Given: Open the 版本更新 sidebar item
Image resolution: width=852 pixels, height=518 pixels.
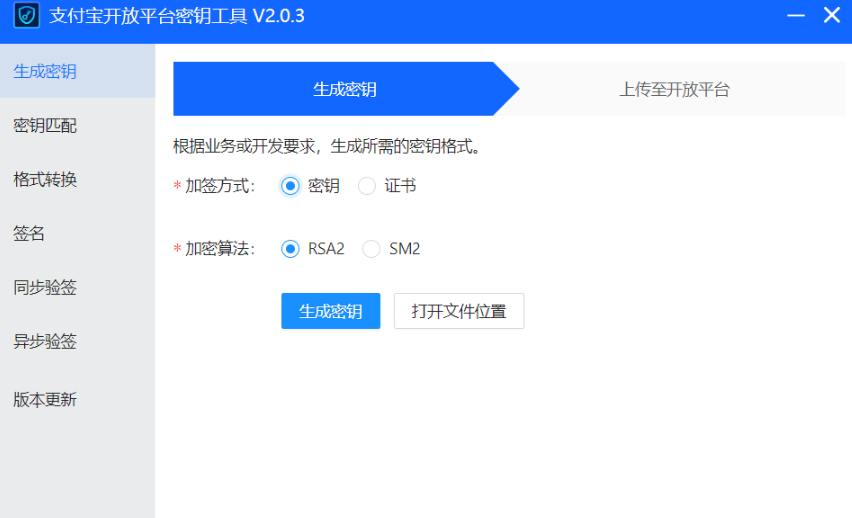Looking at the screenshot, I should pyautogui.click(x=78, y=400).
